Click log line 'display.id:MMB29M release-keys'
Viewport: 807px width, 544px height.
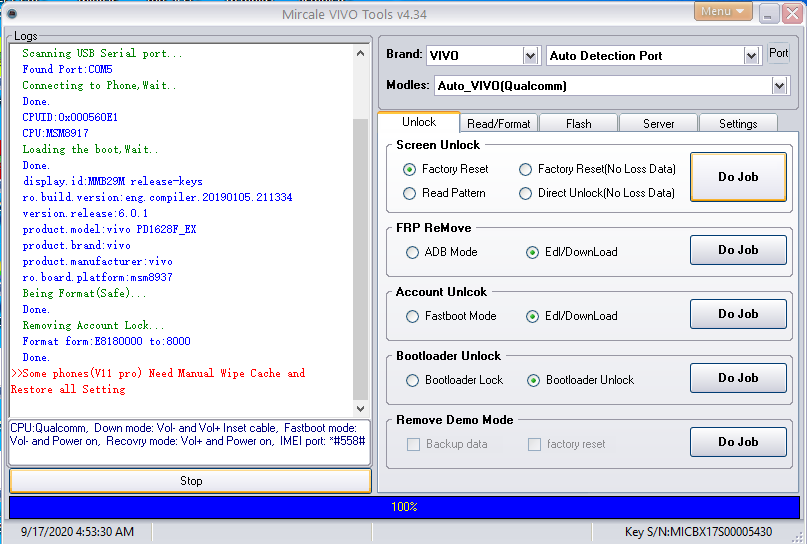(112, 181)
